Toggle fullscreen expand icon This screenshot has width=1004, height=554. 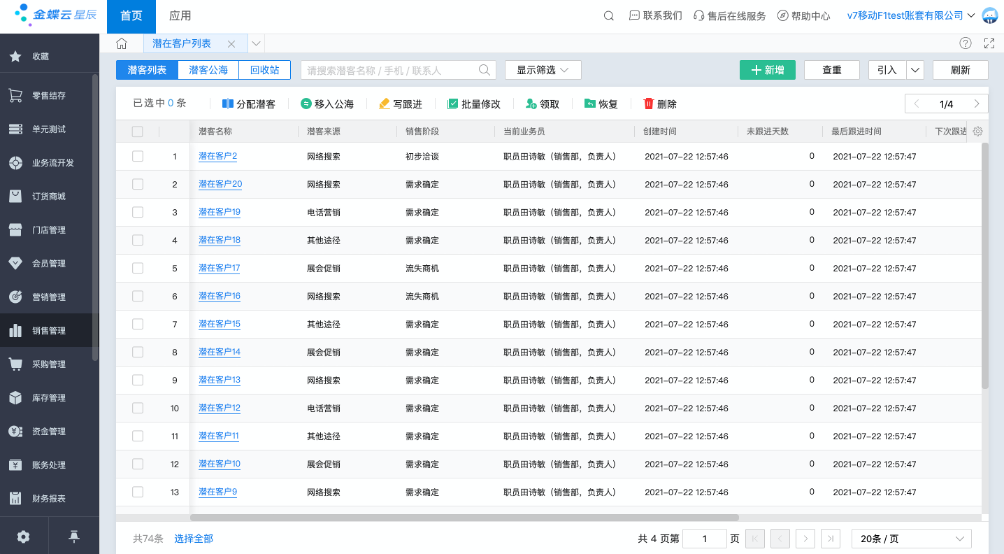coord(989,43)
